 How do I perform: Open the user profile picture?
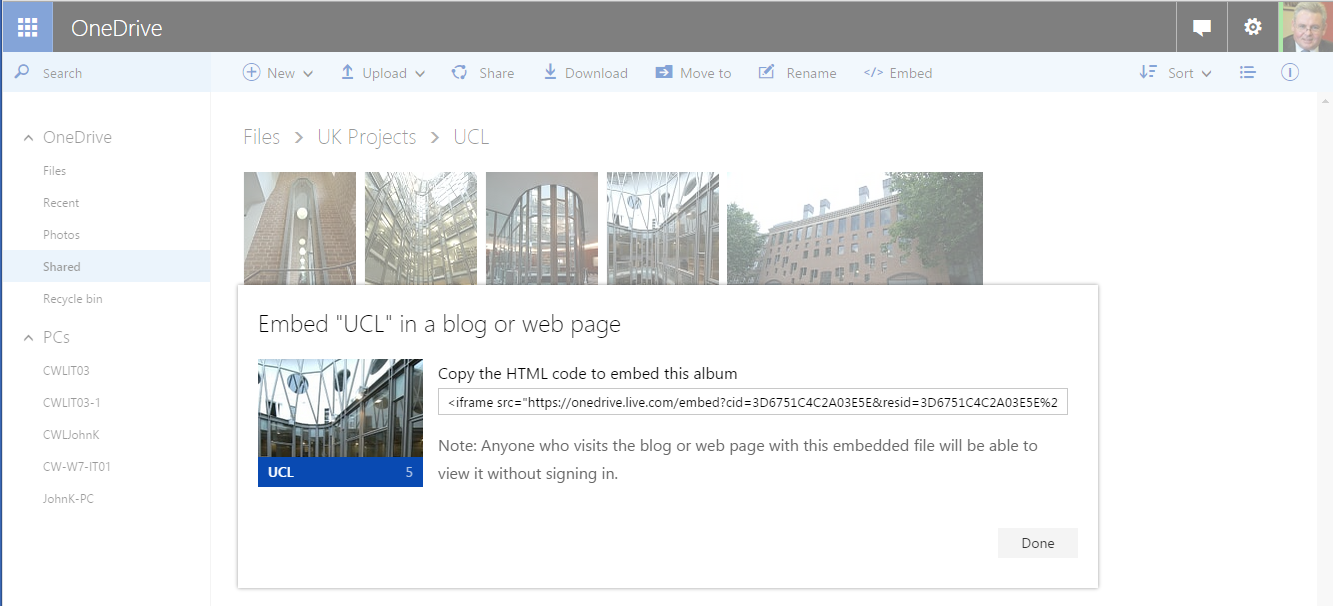pos(1306,27)
